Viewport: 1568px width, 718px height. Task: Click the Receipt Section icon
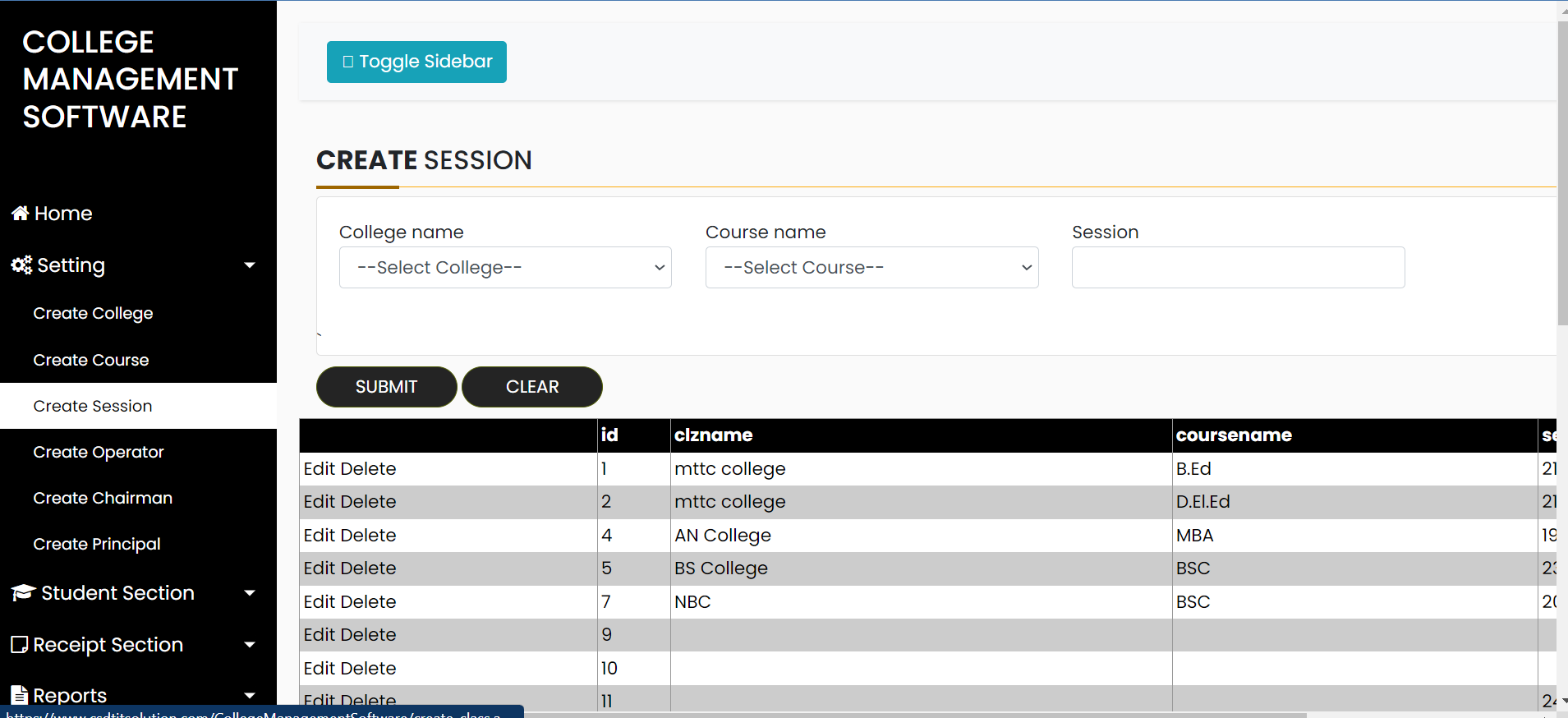pos(20,645)
